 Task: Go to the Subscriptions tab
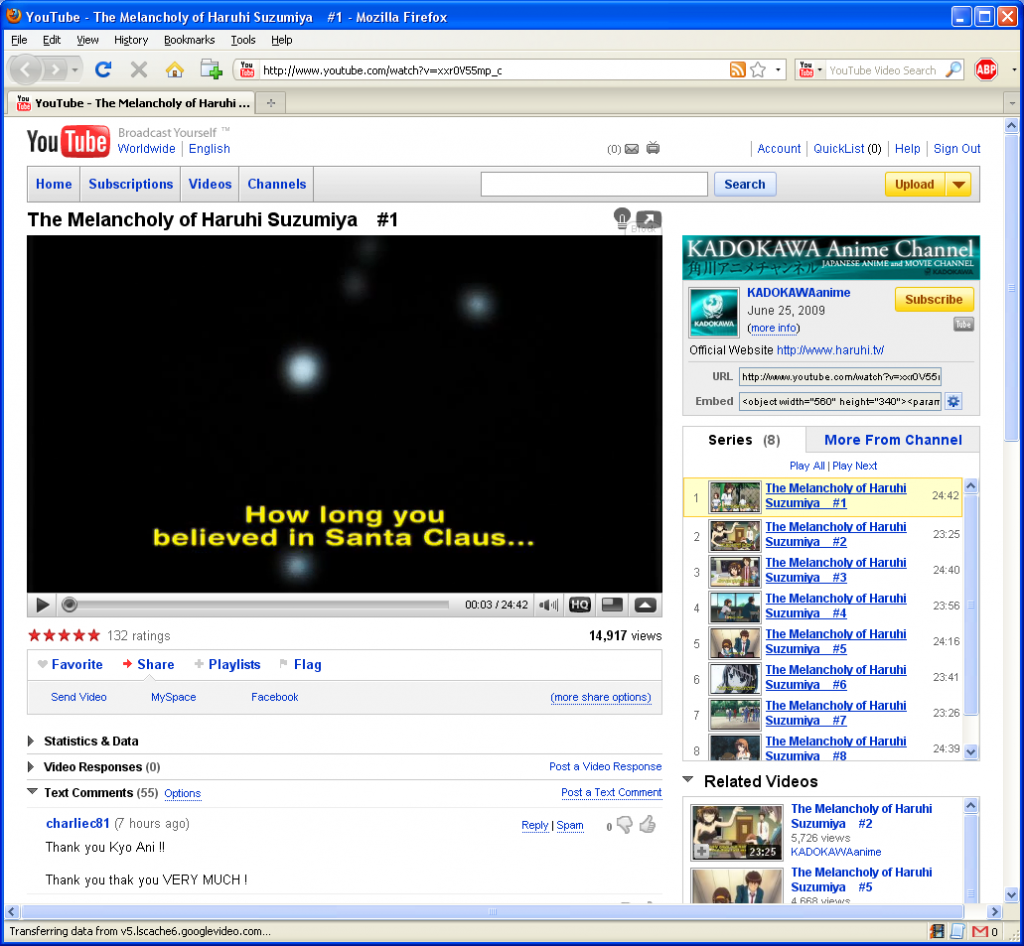[131, 184]
